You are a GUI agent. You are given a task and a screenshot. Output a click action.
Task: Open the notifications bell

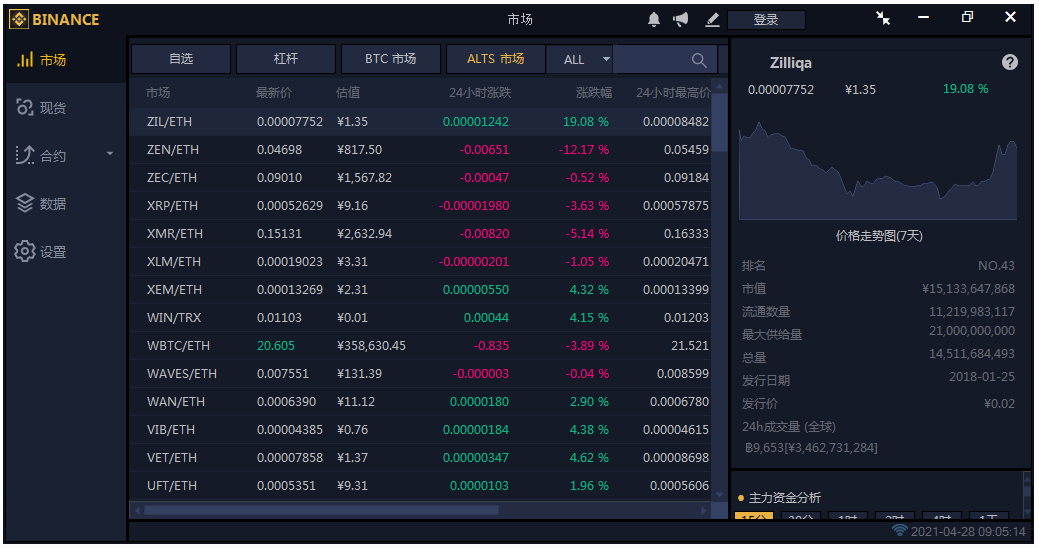click(x=653, y=19)
